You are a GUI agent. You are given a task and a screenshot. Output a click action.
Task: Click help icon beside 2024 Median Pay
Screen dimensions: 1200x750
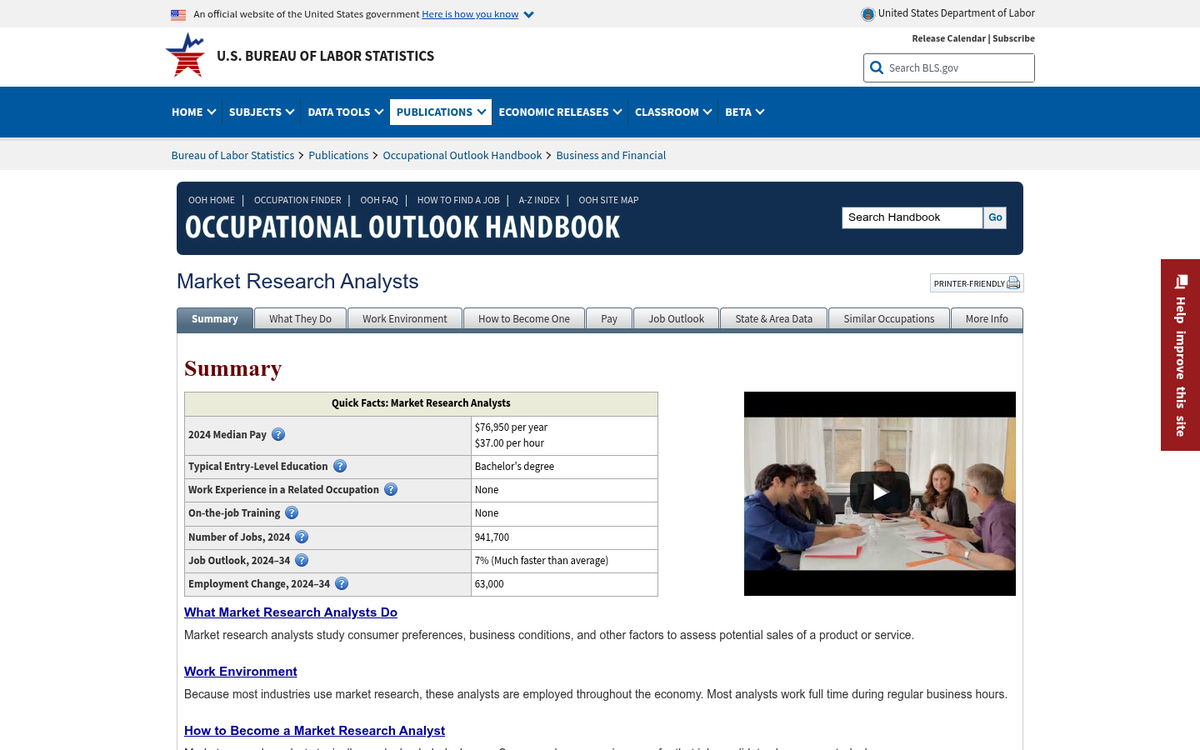click(278, 435)
